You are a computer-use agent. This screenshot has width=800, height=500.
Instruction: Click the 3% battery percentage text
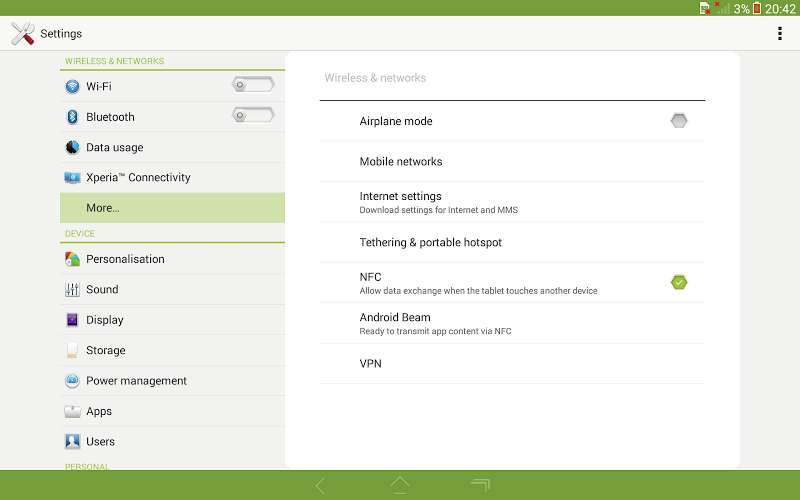point(741,9)
